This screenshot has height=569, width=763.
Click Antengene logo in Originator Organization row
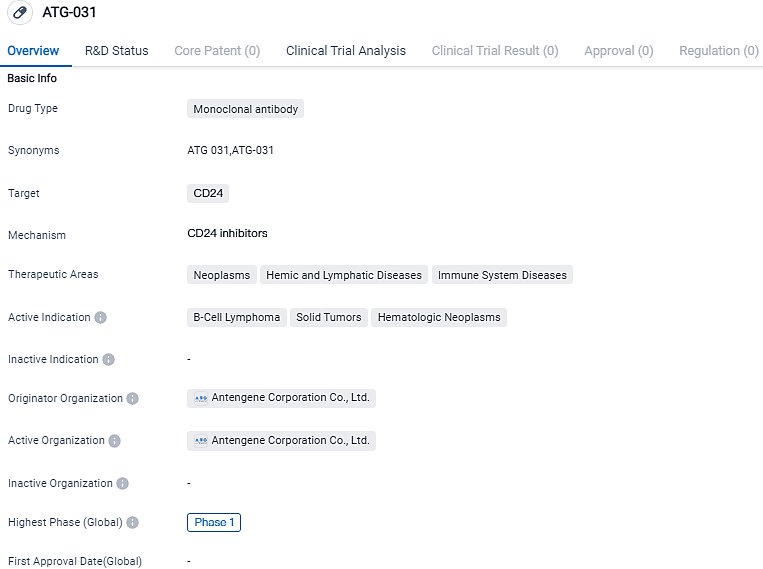point(200,398)
